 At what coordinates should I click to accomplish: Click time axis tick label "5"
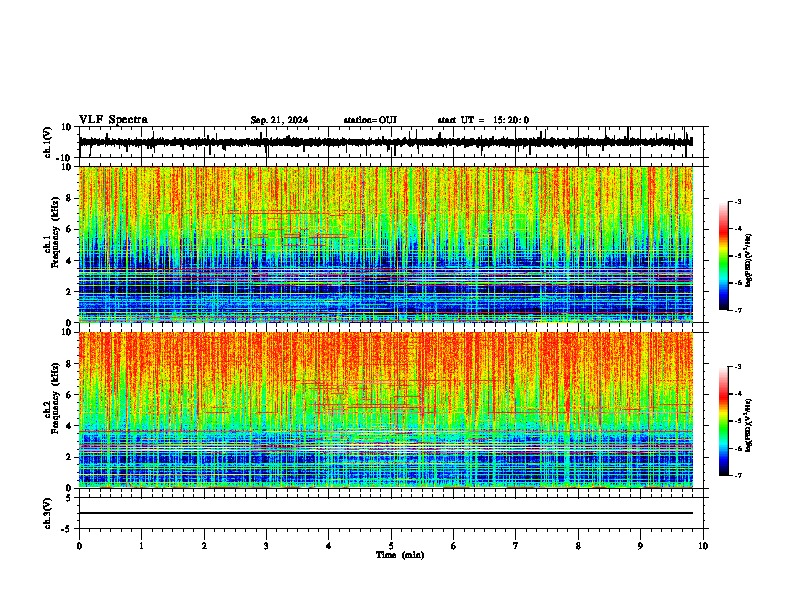tap(391, 546)
